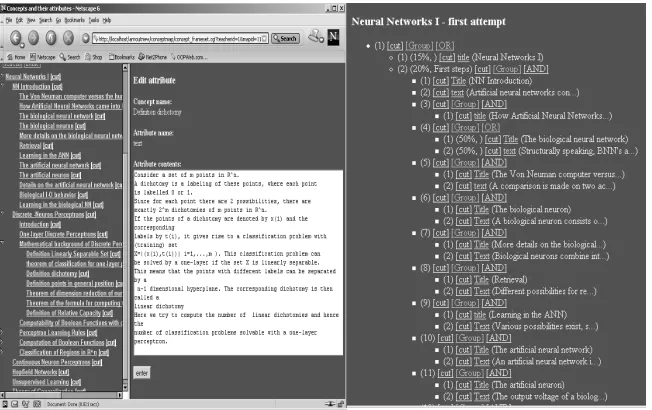The height and width of the screenshot is (410, 652).
Task: Reload the page with the Reload button
Action: (51, 38)
